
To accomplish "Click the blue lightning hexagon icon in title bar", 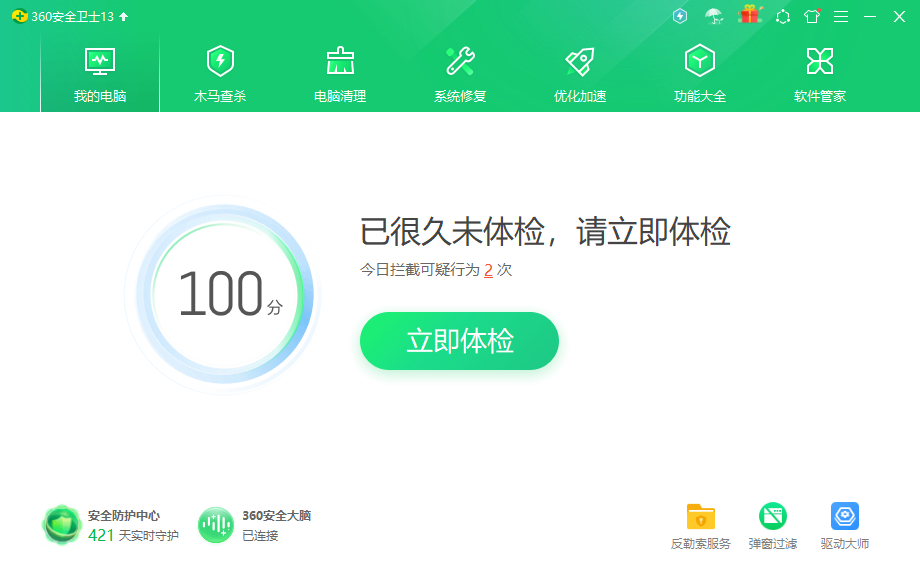I will (x=679, y=16).
